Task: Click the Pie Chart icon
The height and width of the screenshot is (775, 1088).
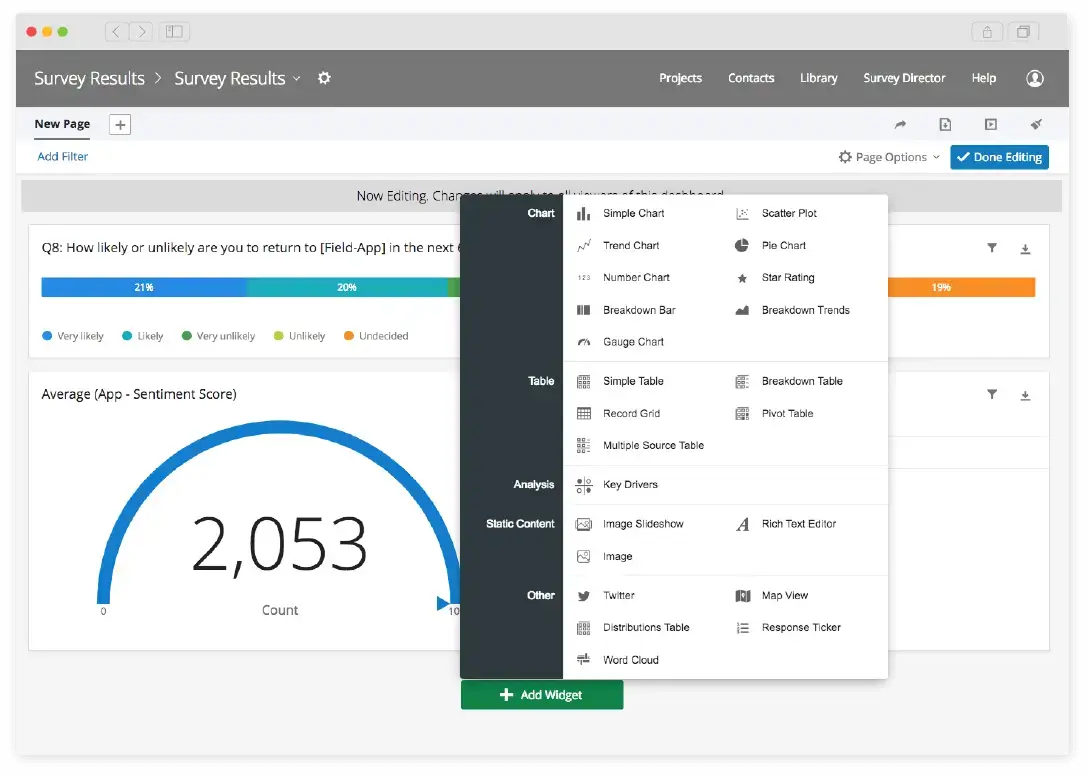Action: (x=742, y=246)
